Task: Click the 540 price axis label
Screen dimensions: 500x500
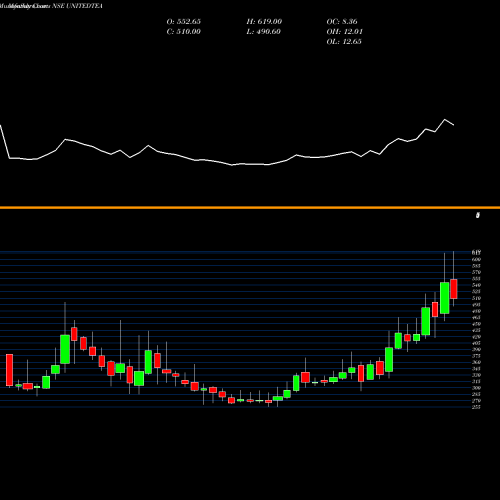Action: point(476,285)
